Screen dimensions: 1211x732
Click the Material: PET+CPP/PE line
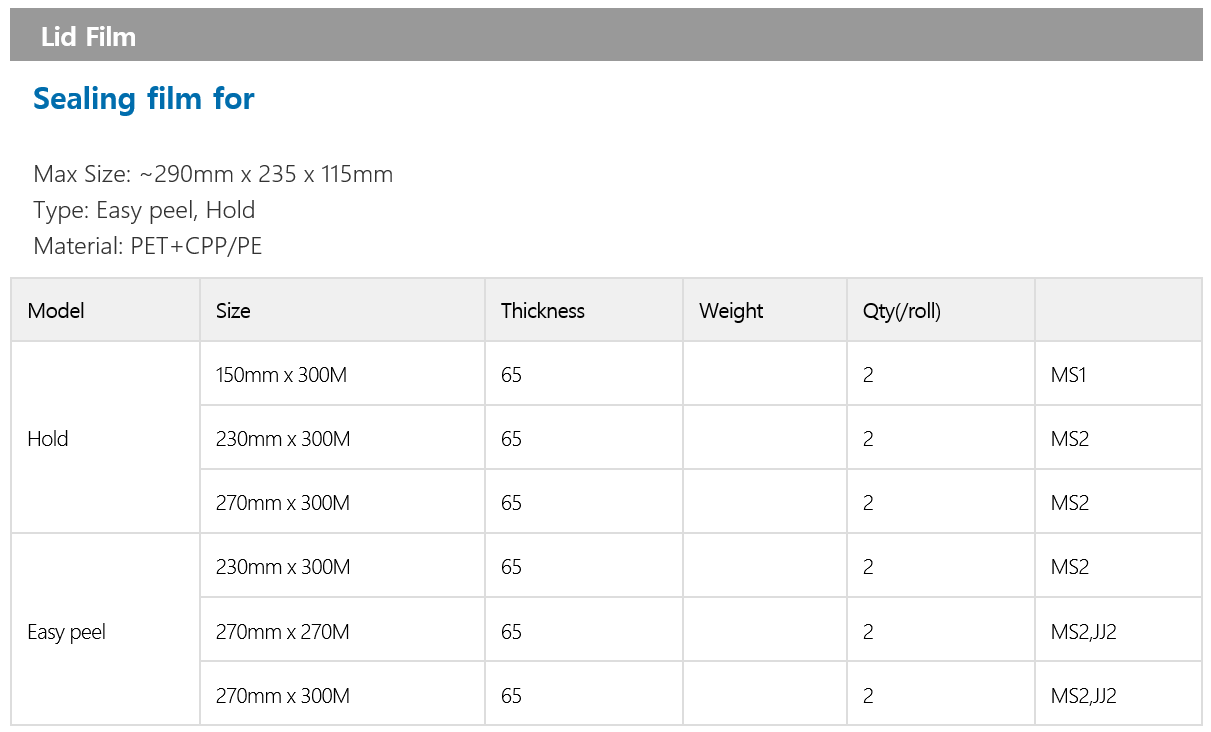coord(148,246)
